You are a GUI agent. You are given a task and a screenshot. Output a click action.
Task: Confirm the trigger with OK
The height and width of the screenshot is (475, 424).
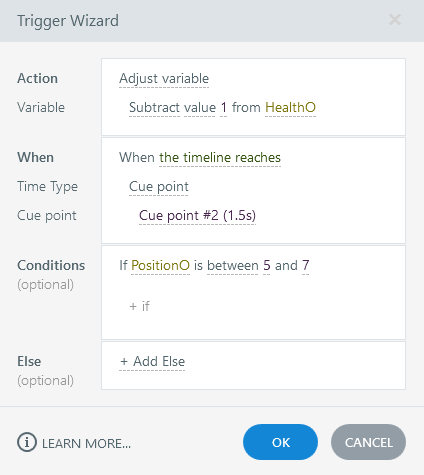(280, 442)
